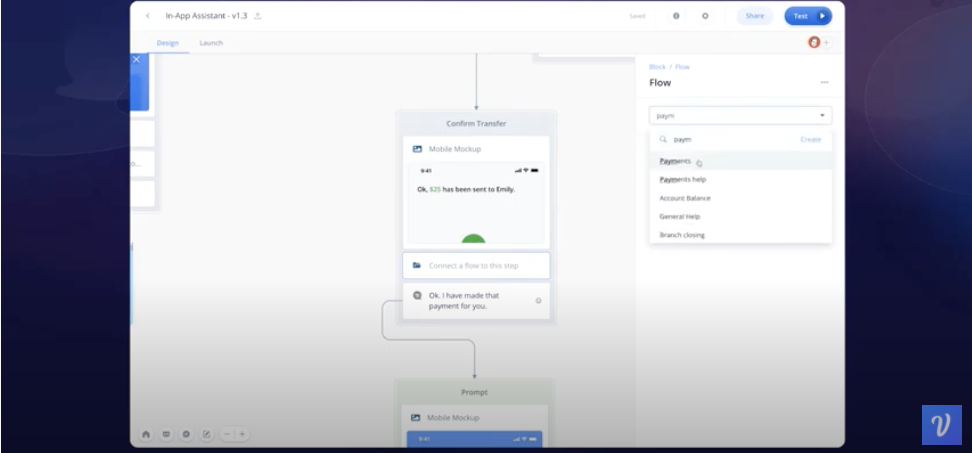Screen dimensions: 972x453
Task: Toggle the flow select dropdown arrow
Action: tap(822, 116)
